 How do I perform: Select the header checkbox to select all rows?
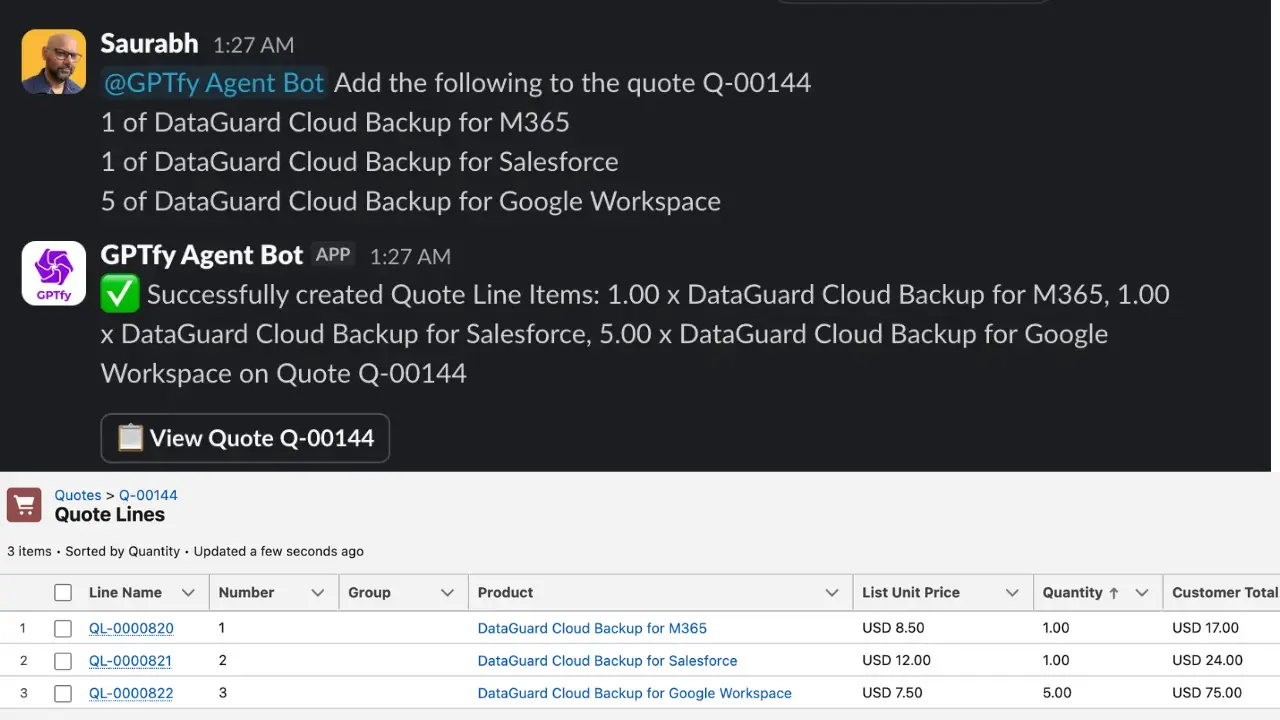(x=63, y=592)
